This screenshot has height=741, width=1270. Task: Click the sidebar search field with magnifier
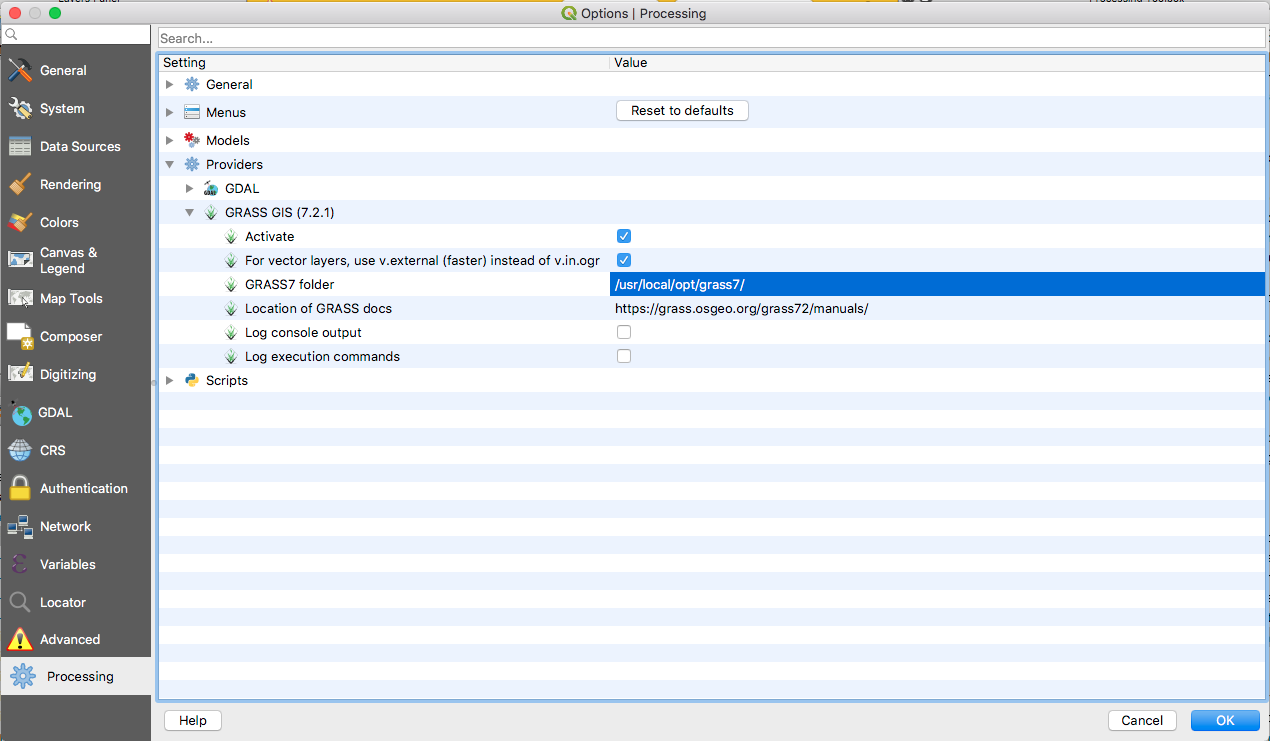tap(75, 35)
